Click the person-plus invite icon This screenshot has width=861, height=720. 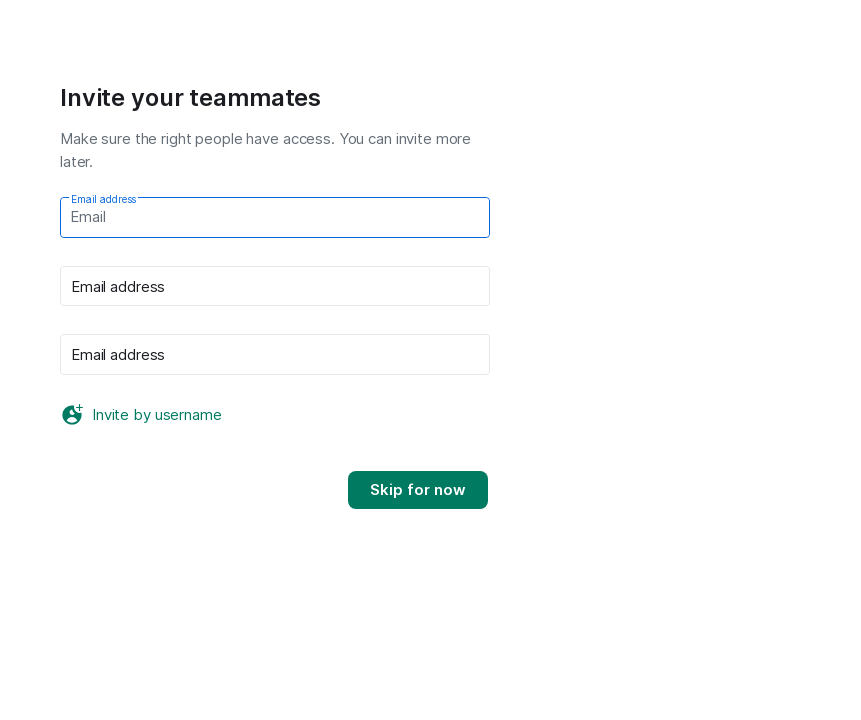[x=72, y=414]
